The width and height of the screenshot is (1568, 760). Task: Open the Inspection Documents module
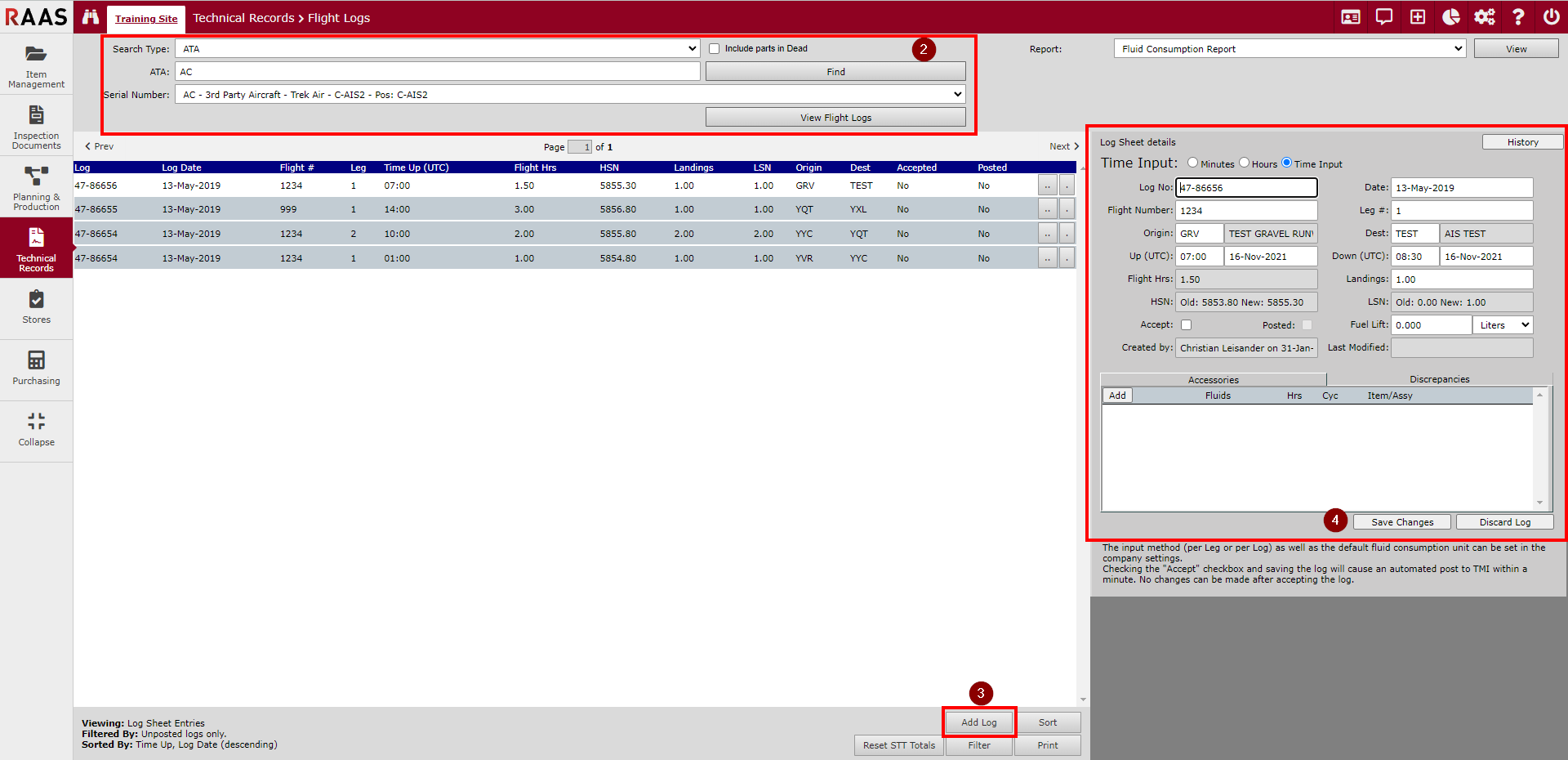(36, 127)
